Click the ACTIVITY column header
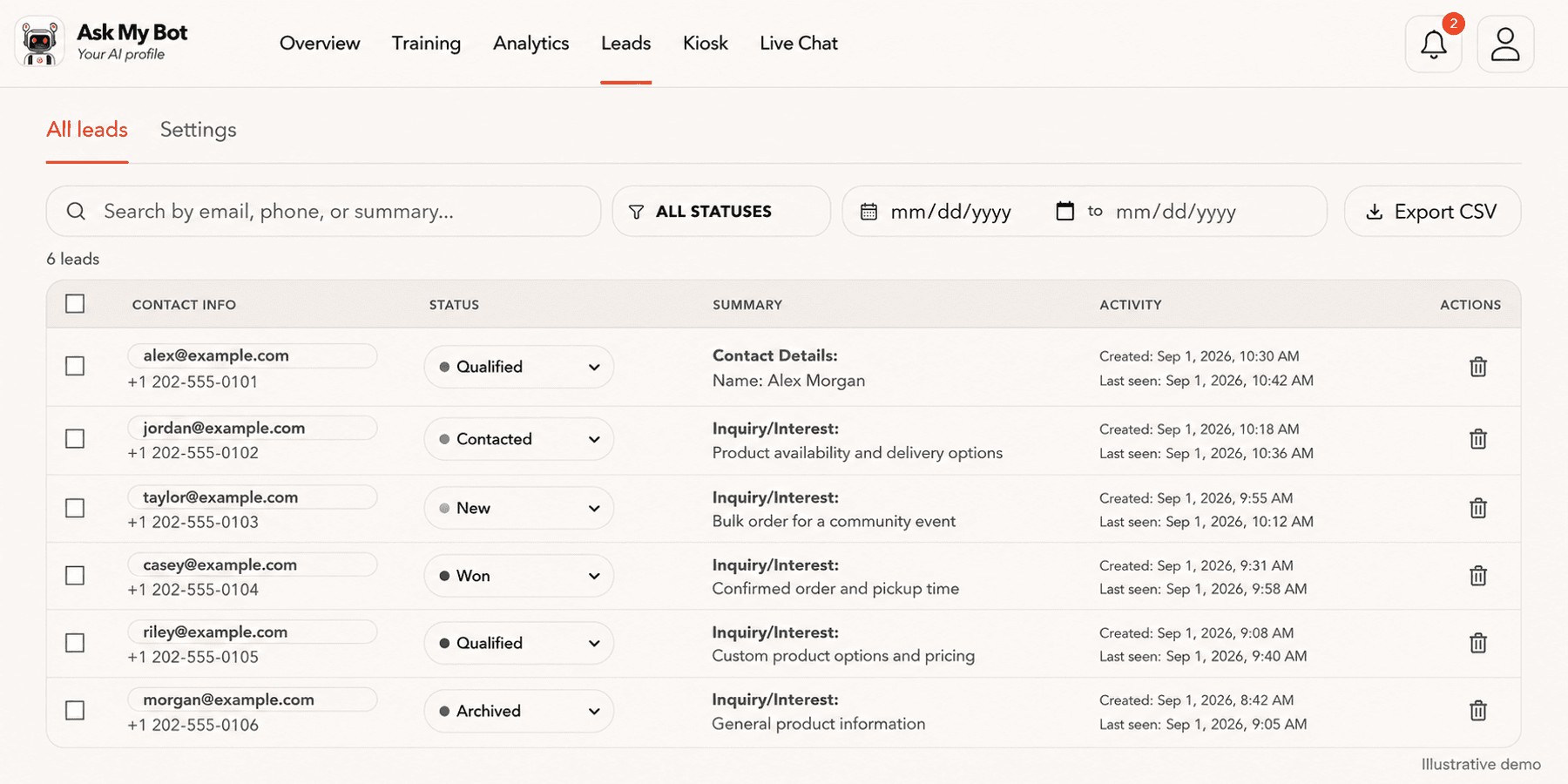1568x784 pixels. [x=1131, y=305]
